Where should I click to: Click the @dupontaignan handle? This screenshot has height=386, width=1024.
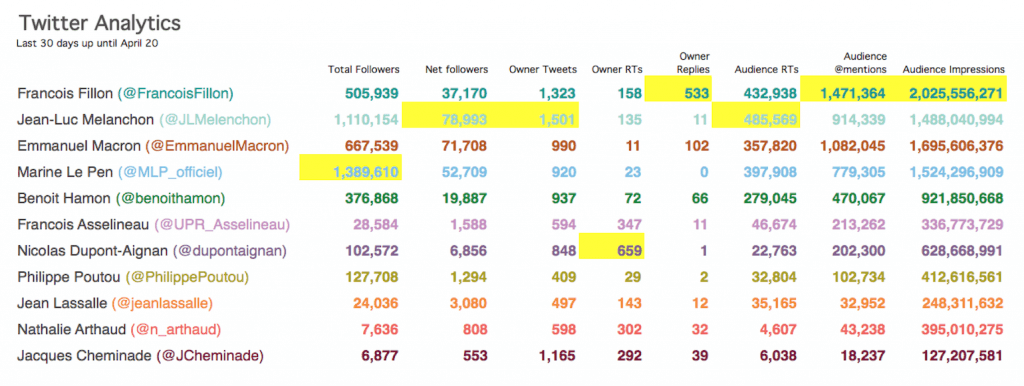(230, 251)
